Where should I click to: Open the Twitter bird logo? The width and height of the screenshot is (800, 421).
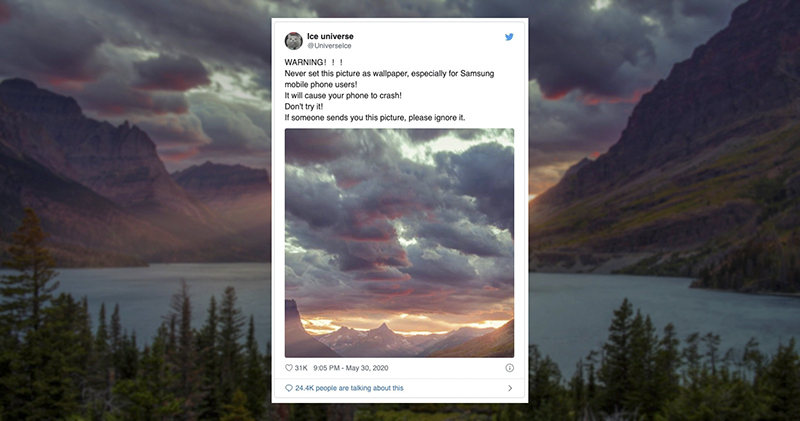[x=509, y=37]
